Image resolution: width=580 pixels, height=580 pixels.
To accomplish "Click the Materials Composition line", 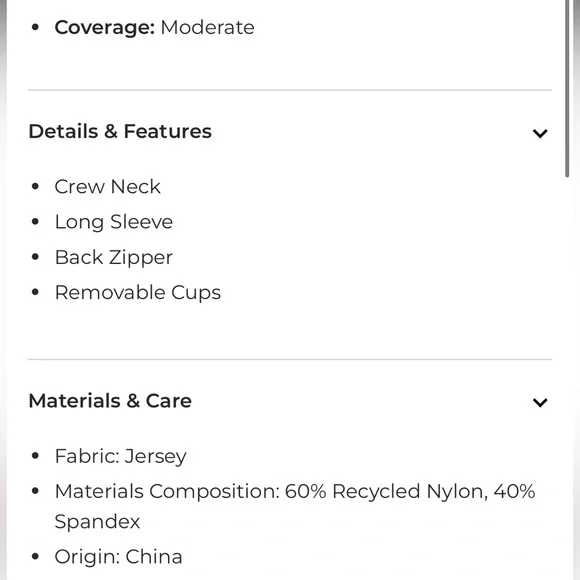I will 295,506.
